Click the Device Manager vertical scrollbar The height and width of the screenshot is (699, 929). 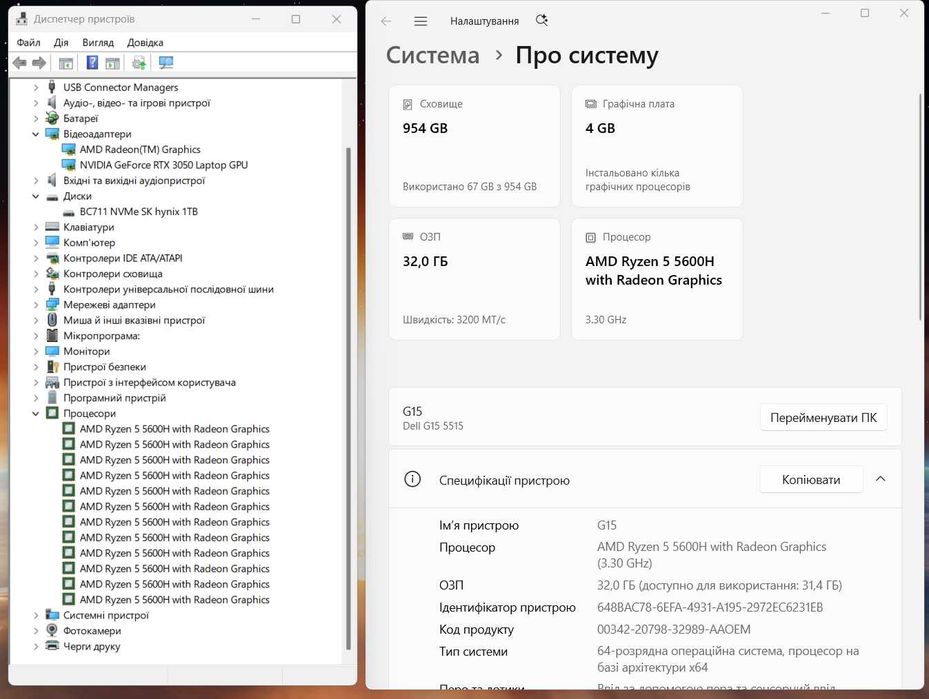tap(348, 397)
